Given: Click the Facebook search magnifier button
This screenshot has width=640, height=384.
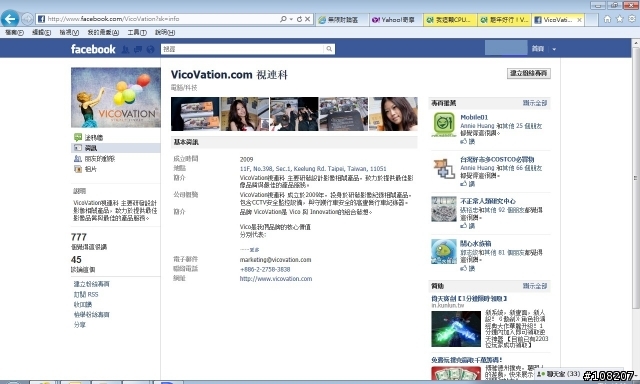Looking at the screenshot, I should point(329,49).
